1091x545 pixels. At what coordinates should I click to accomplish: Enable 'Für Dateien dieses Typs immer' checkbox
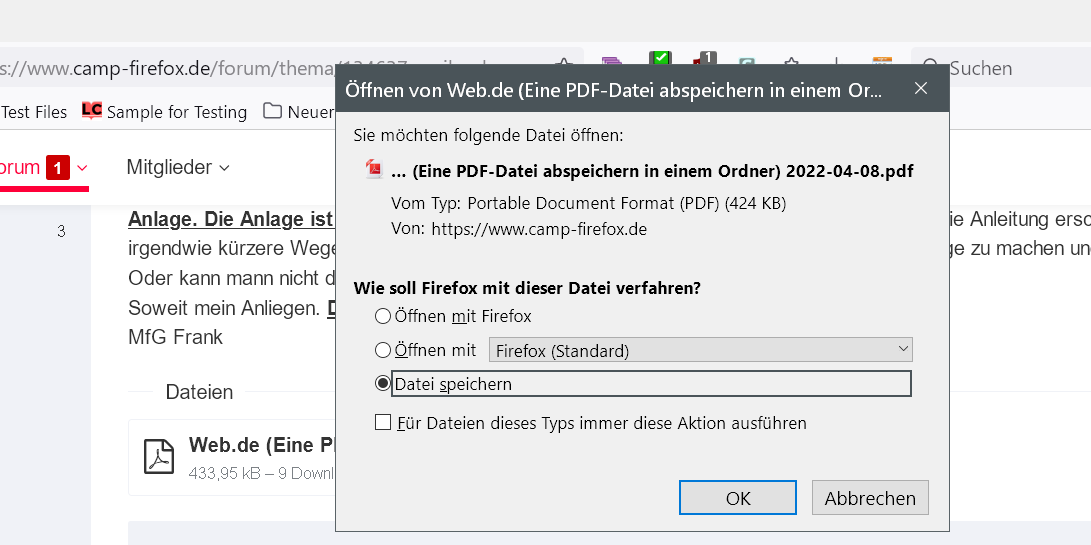(x=383, y=423)
